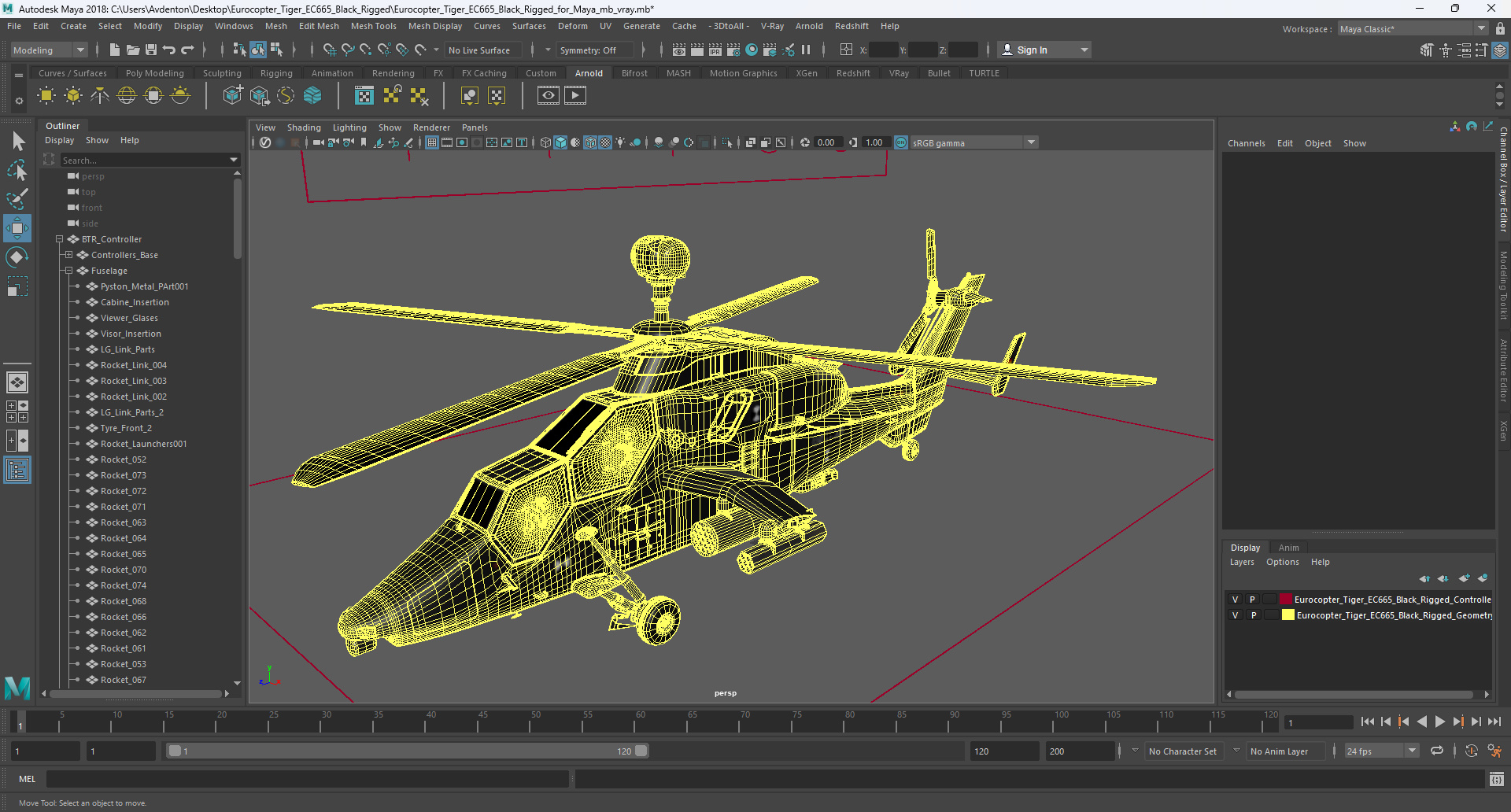Screen dimensions: 1511x812
Task: Collapse the BTR_Controller tree node
Action: pos(59,239)
